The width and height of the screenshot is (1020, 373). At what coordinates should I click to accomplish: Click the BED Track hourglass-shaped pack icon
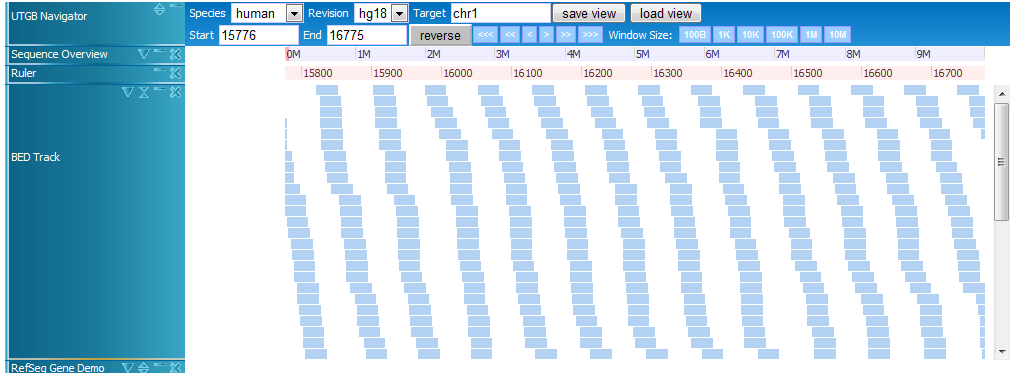coord(144,92)
